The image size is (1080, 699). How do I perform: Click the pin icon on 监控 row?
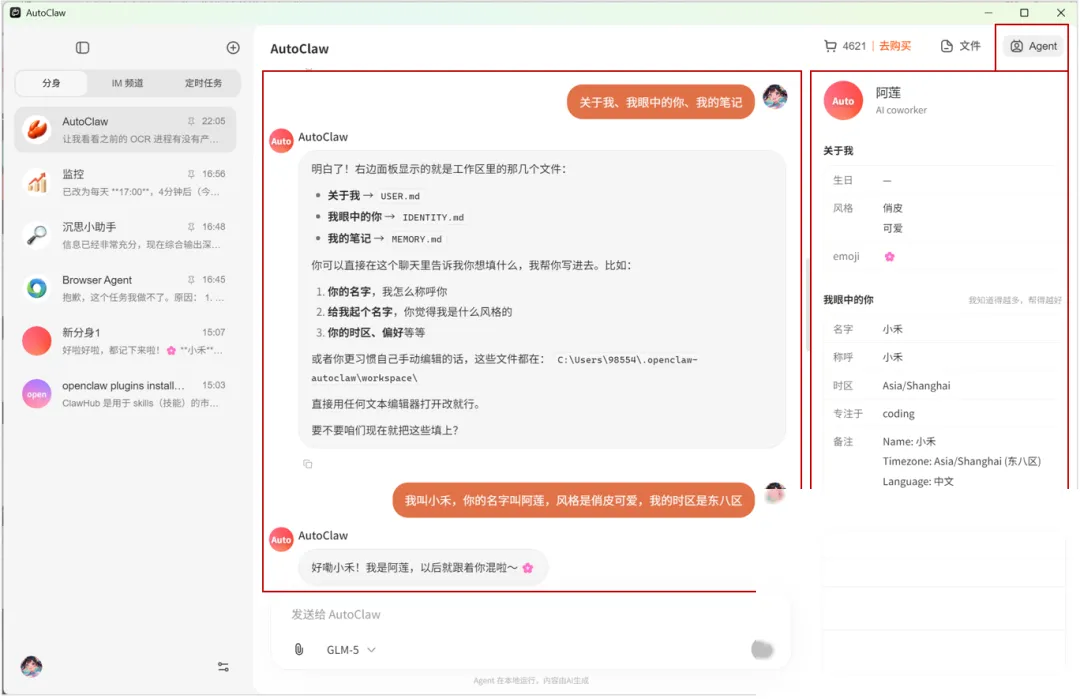(191, 174)
